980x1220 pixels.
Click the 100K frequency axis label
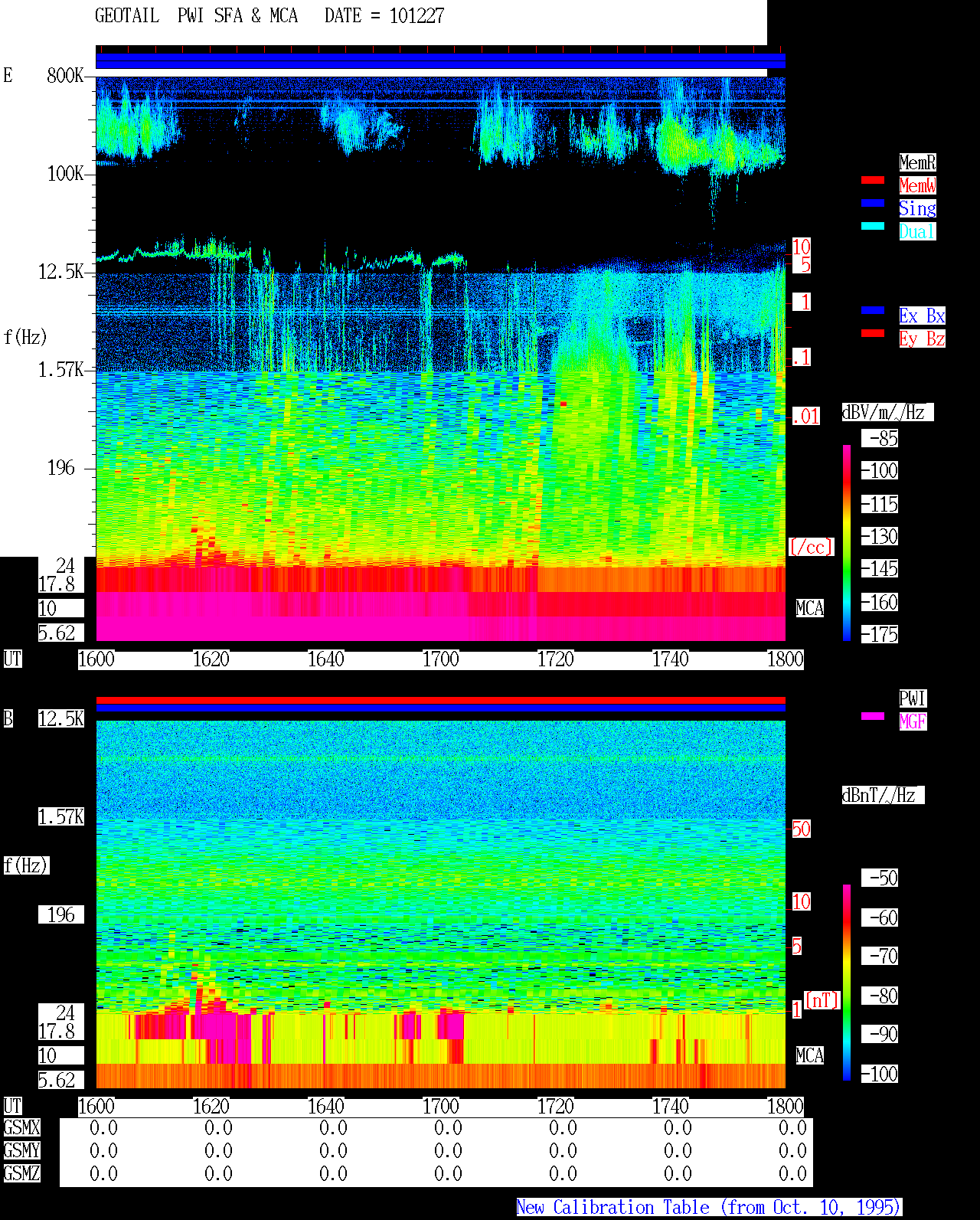pyautogui.click(x=65, y=173)
